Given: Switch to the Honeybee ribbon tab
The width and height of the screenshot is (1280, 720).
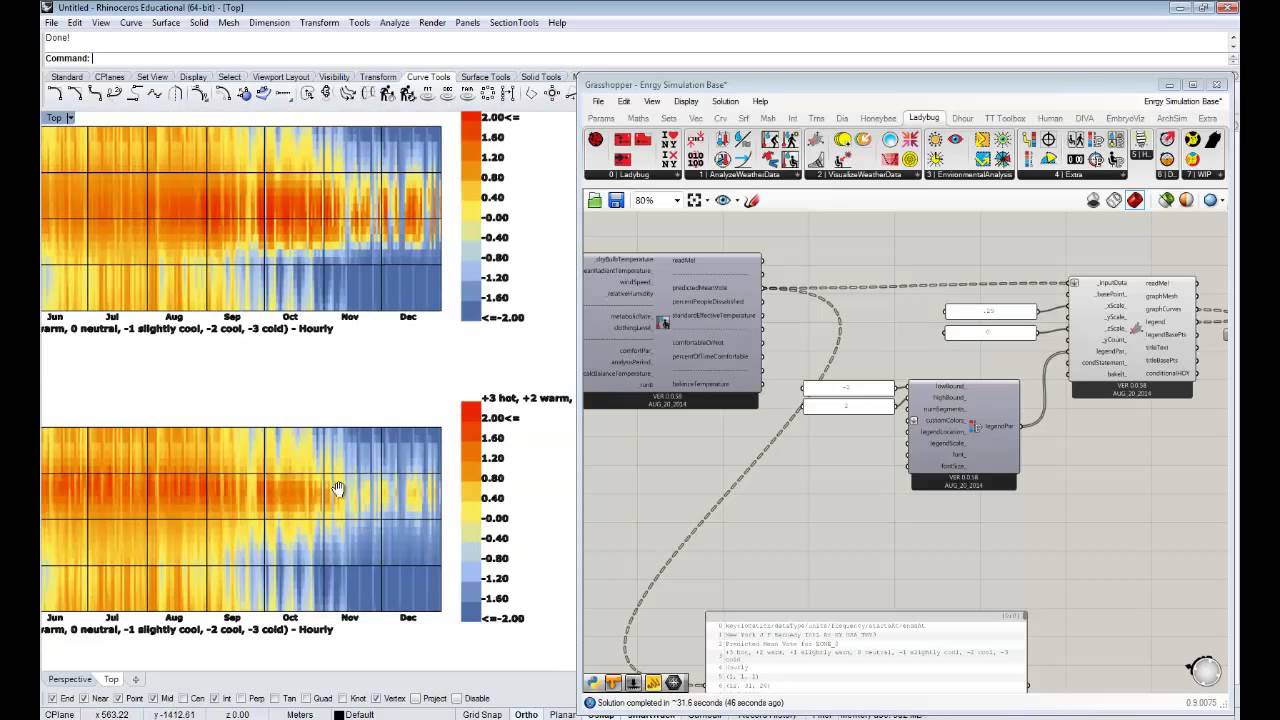Looking at the screenshot, I should [x=878, y=118].
